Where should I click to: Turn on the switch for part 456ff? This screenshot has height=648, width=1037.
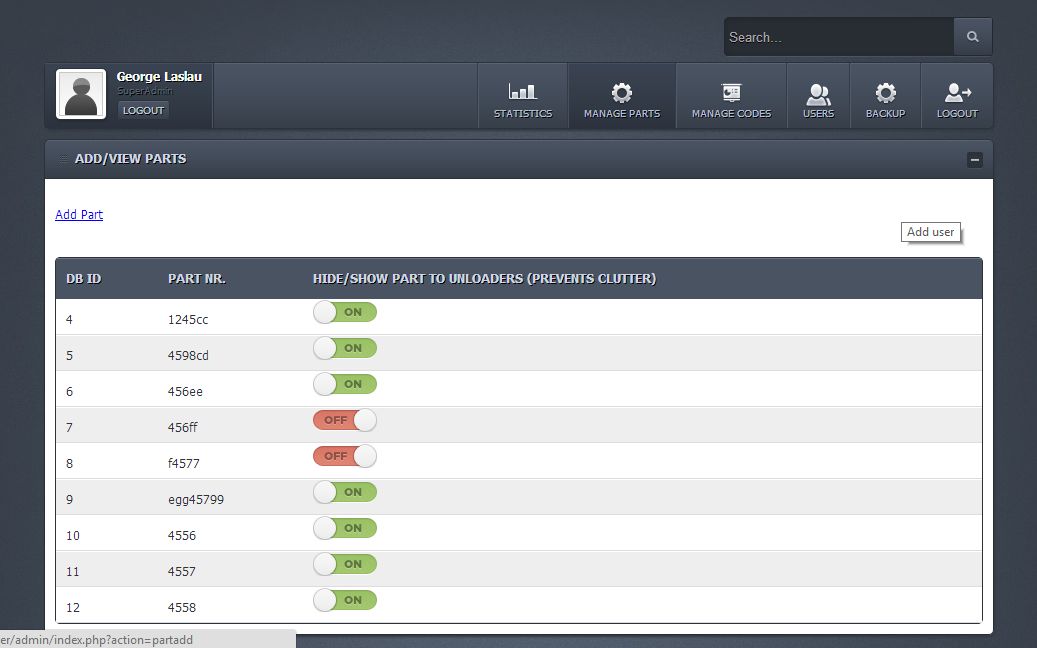point(345,420)
